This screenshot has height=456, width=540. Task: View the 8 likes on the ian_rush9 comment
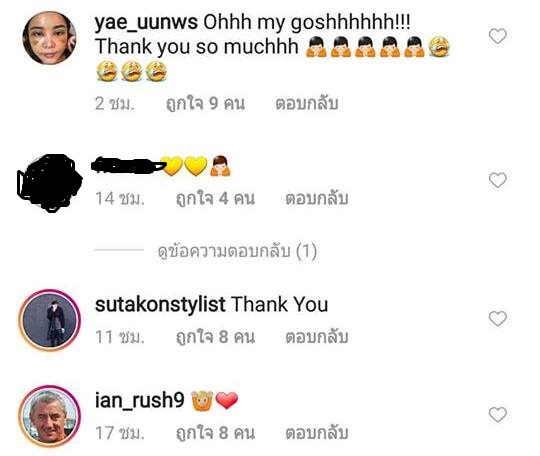[215, 433]
